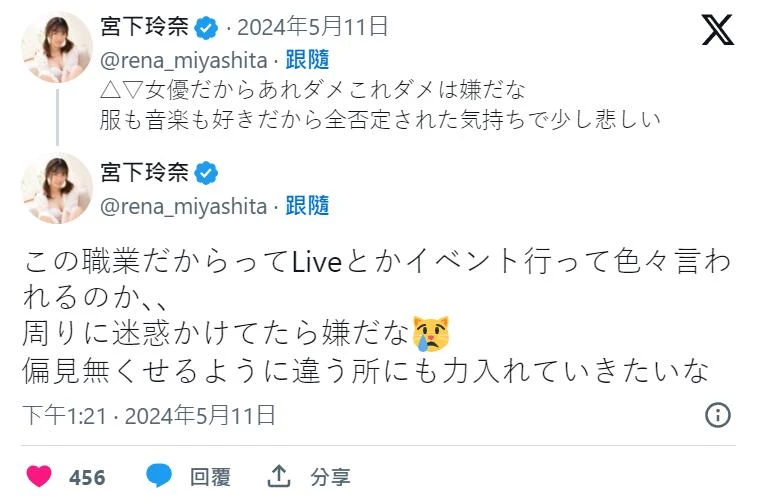
Task: Click the share upload arrow icon
Action: pyautogui.click(x=279, y=476)
